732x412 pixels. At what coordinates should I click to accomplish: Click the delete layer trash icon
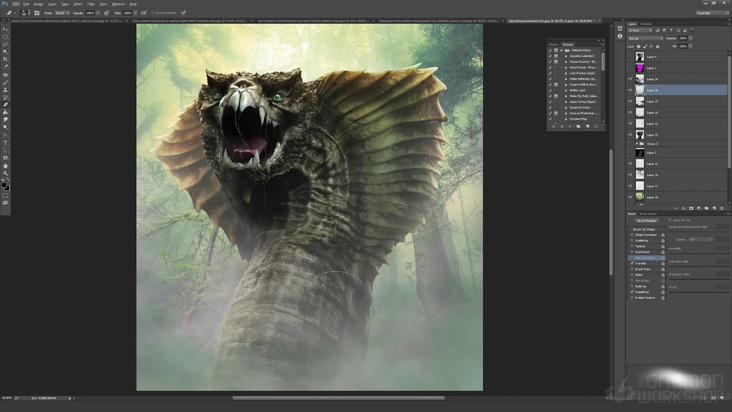tap(722, 208)
